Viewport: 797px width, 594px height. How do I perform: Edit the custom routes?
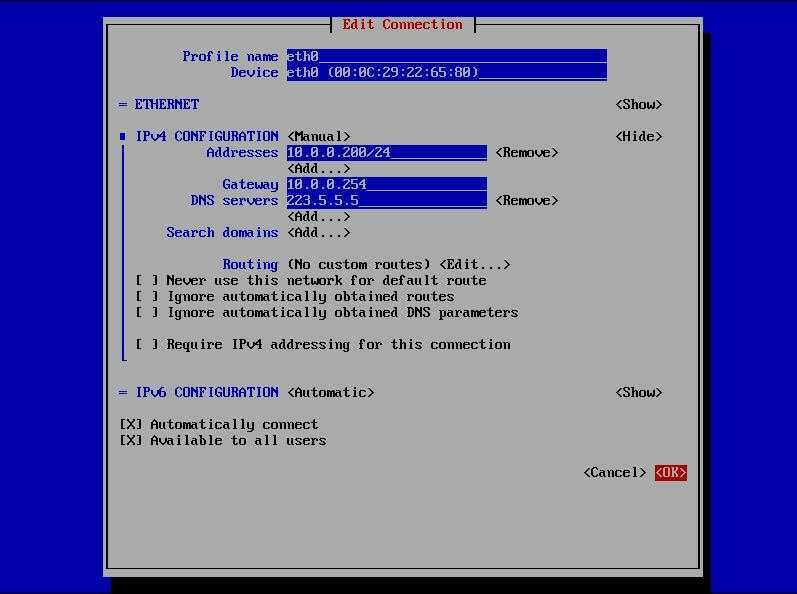475,264
